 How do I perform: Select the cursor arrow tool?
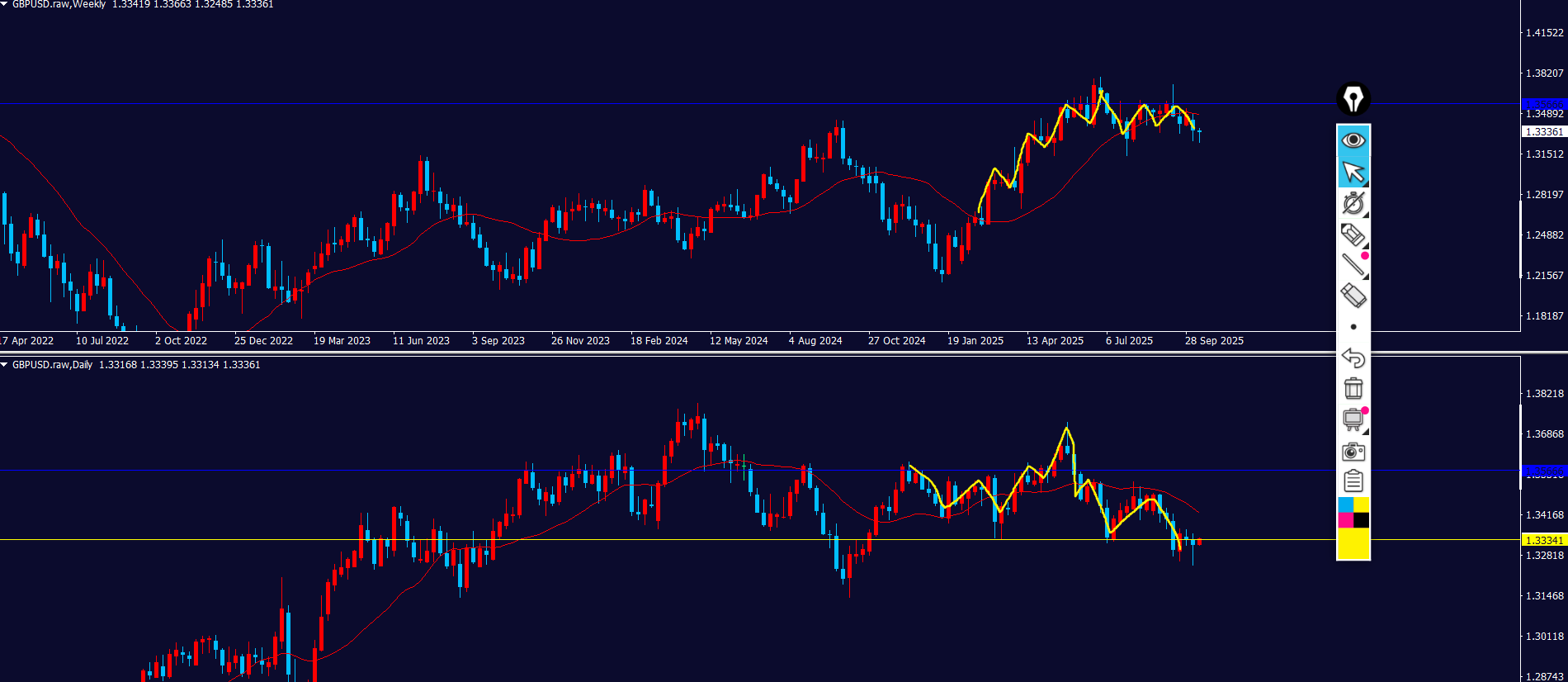1353,172
